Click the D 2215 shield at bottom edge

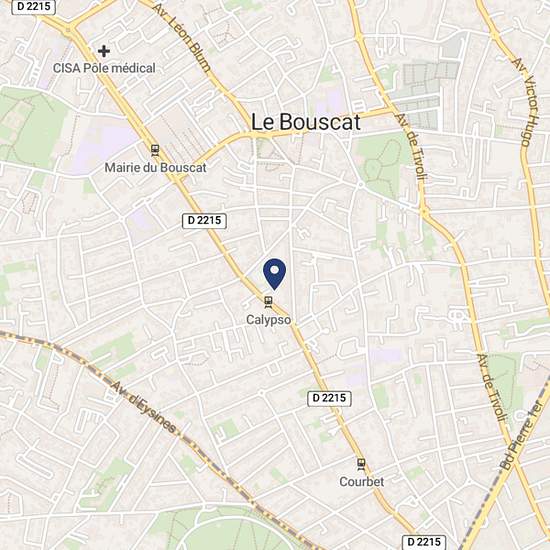point(424,542)
